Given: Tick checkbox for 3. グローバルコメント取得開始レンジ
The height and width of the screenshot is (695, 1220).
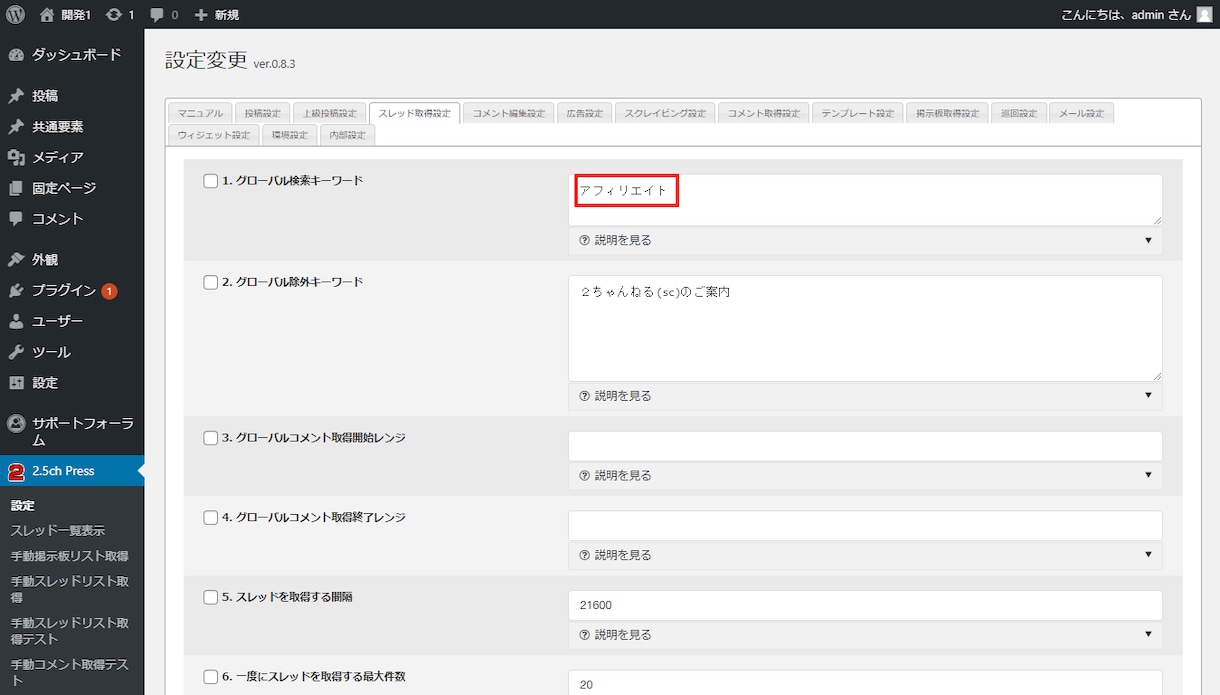Looking at the screenshot, I should click(x=211, y=438).
